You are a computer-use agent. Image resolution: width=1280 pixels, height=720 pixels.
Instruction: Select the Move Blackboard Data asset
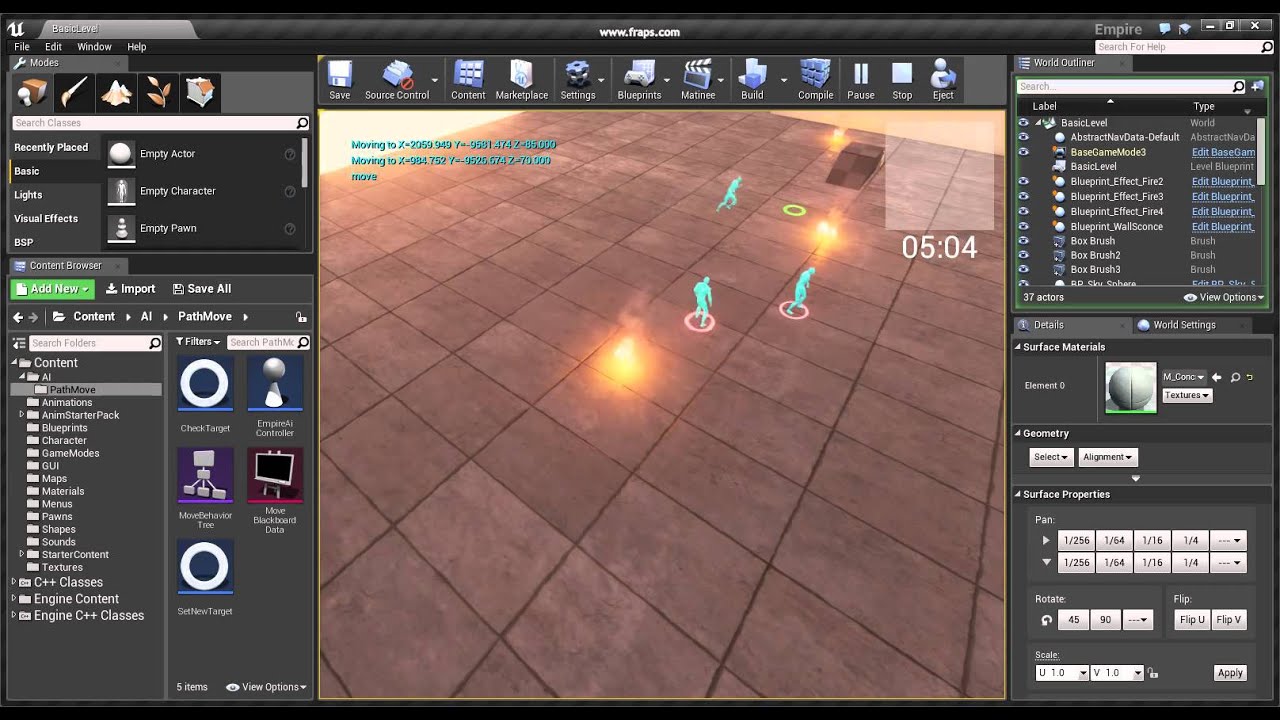coord(275,490)
